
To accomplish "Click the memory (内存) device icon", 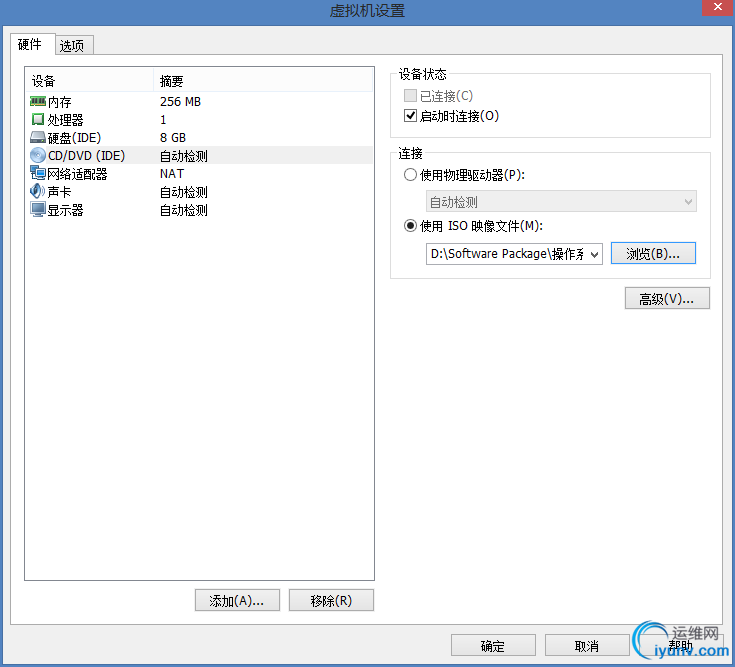I will 38,101.
